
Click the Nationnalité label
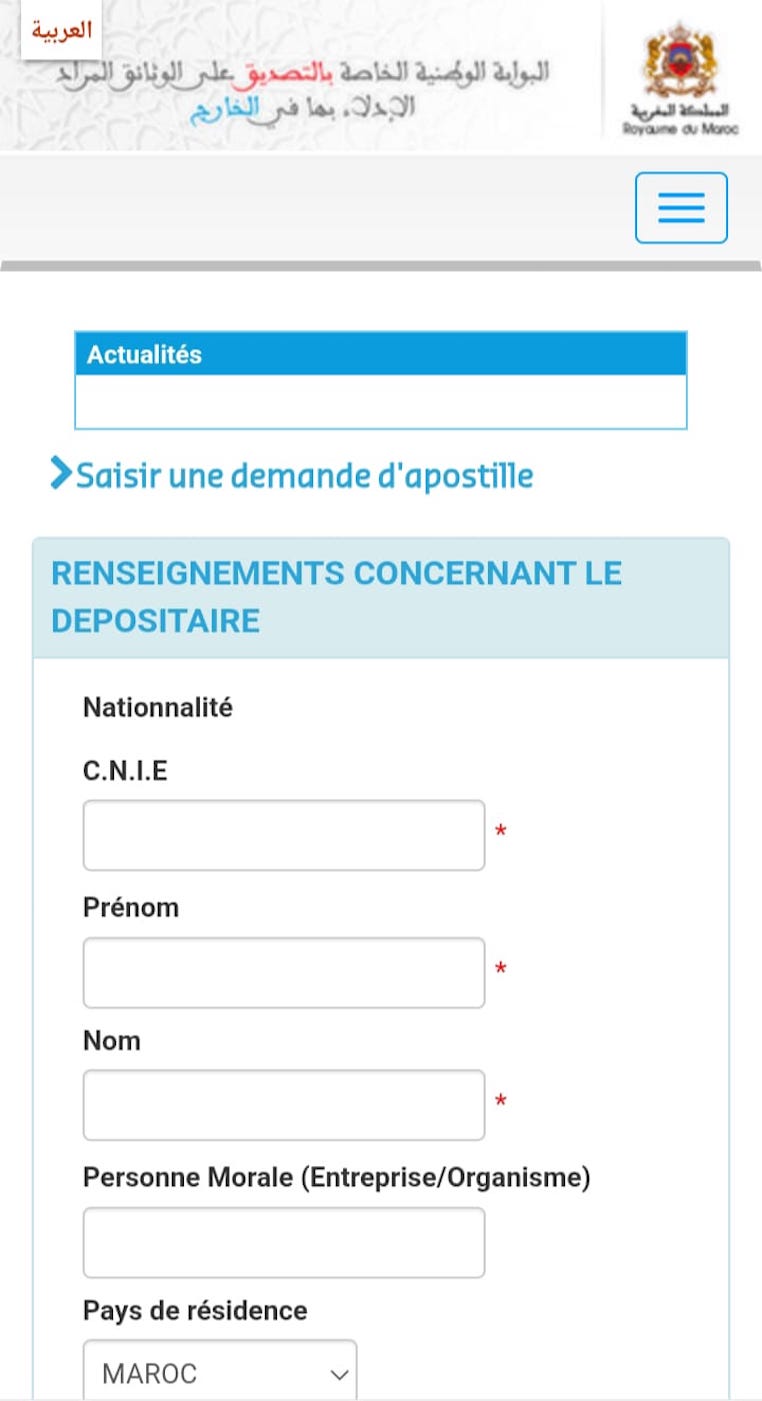coord(158,708)
